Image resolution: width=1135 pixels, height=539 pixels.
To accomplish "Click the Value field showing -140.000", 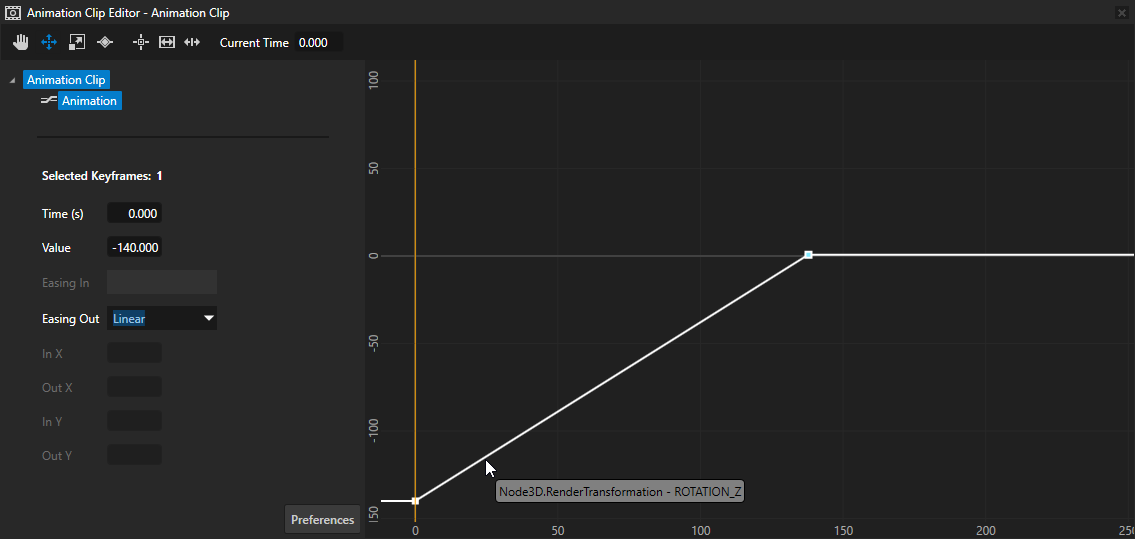I will [x=134, y=247].
